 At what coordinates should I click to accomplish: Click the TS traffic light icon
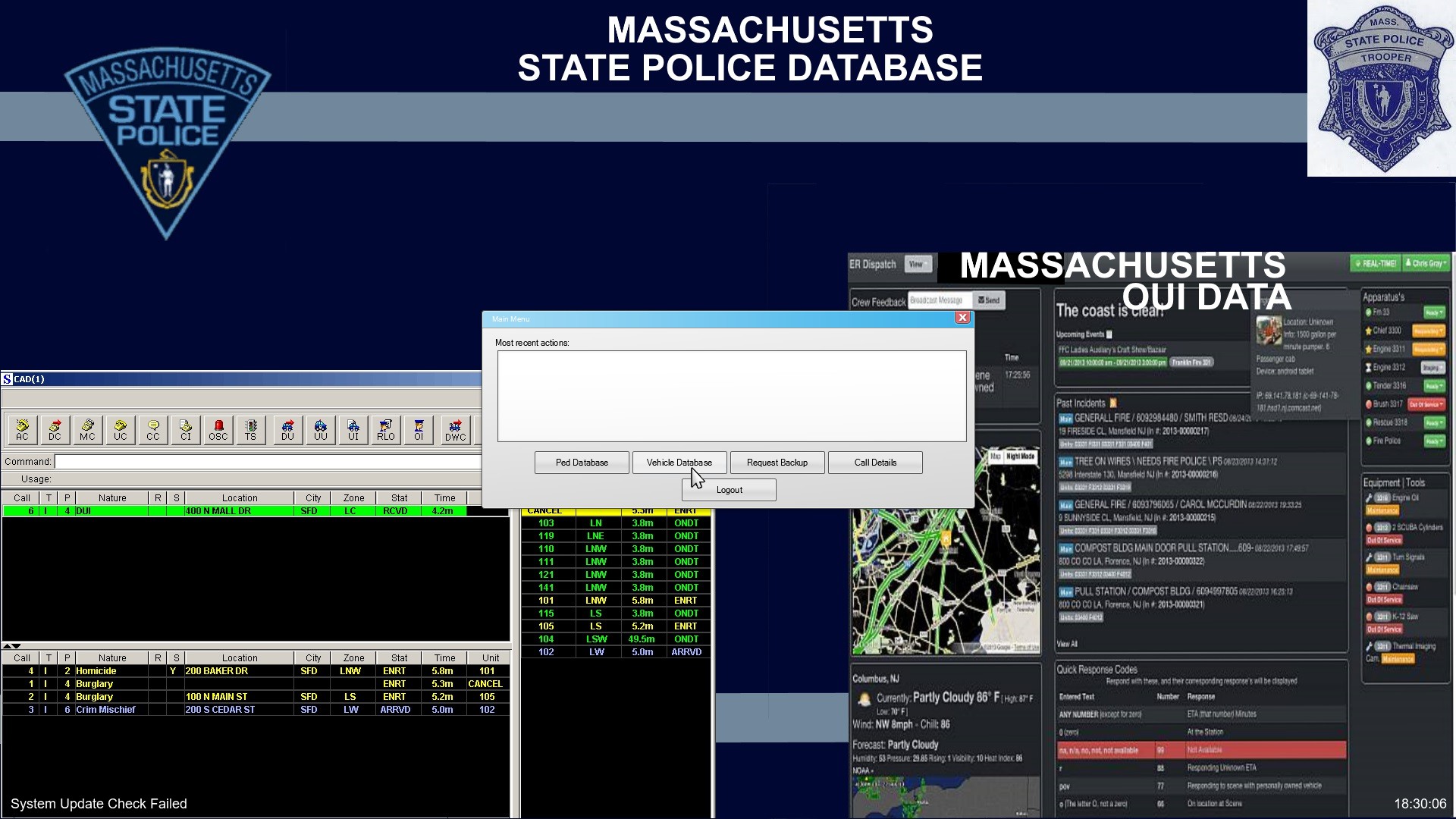pyautogui.click(x=251, y=429)
